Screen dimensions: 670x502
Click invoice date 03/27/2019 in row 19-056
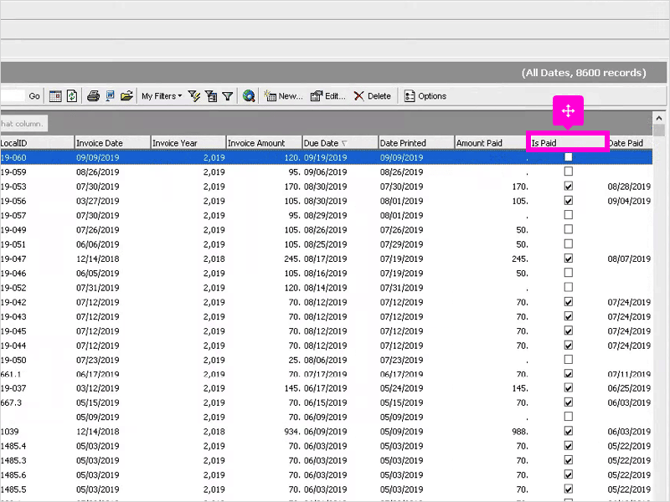click(97, 201)
